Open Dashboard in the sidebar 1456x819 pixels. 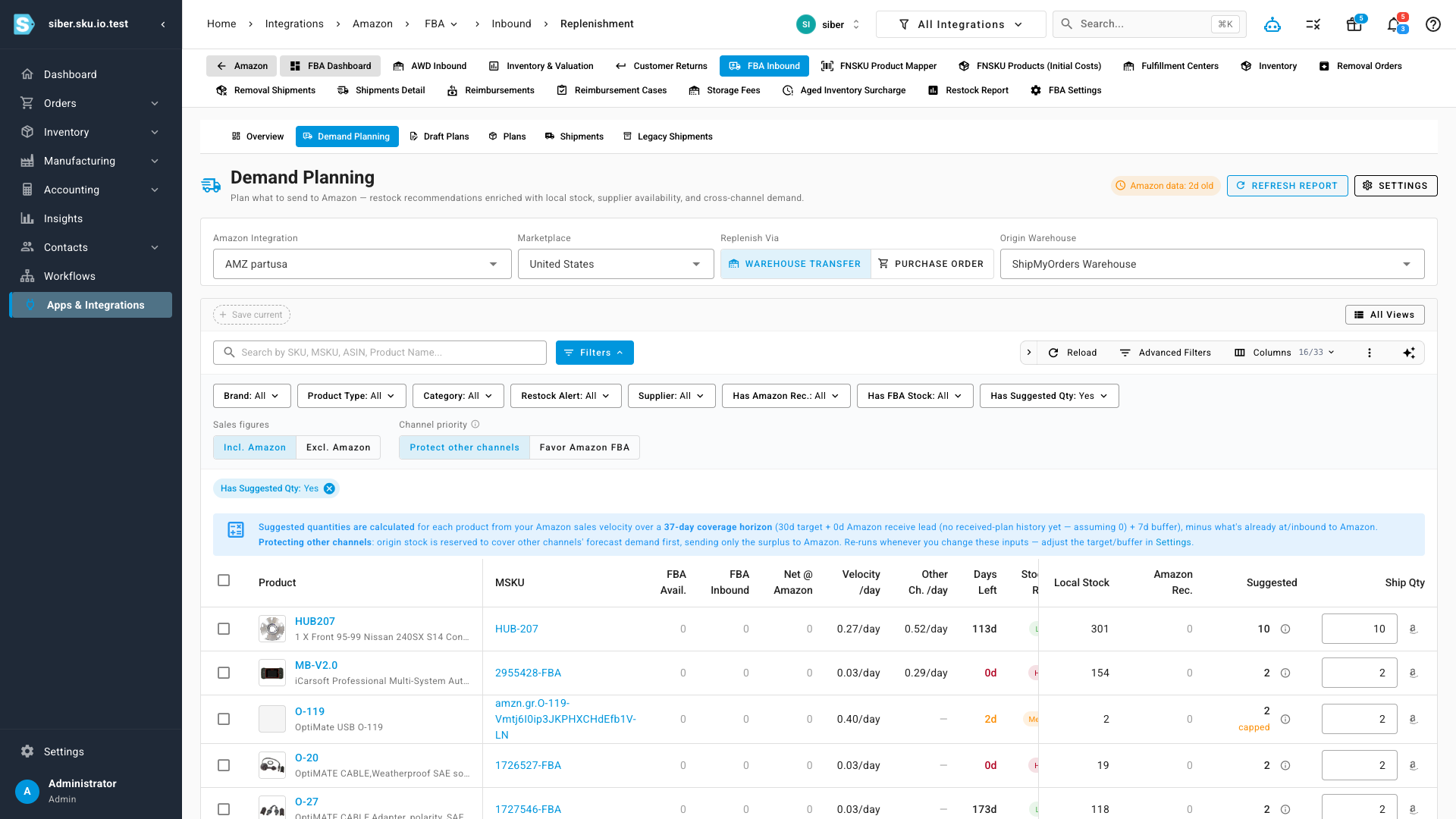tap(90, 74)
